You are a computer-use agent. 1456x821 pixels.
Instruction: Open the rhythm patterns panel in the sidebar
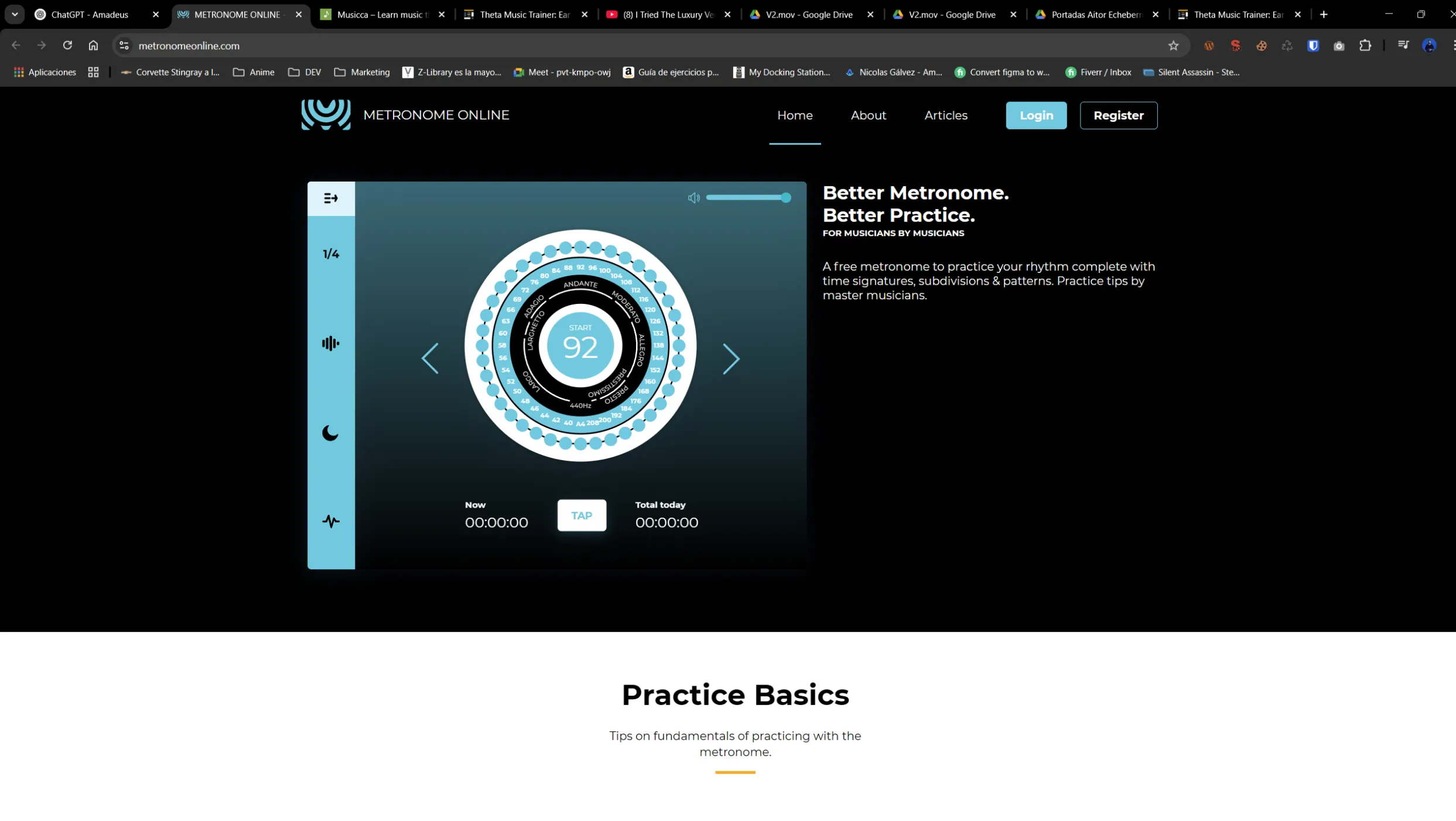point(331,198)
